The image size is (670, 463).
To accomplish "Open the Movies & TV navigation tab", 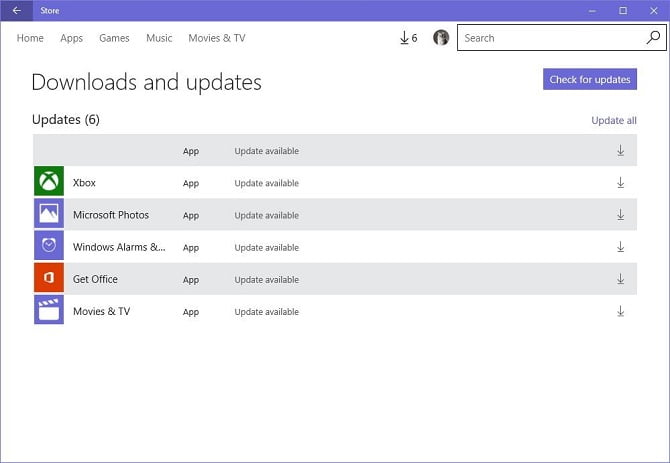I will [217, 38].
